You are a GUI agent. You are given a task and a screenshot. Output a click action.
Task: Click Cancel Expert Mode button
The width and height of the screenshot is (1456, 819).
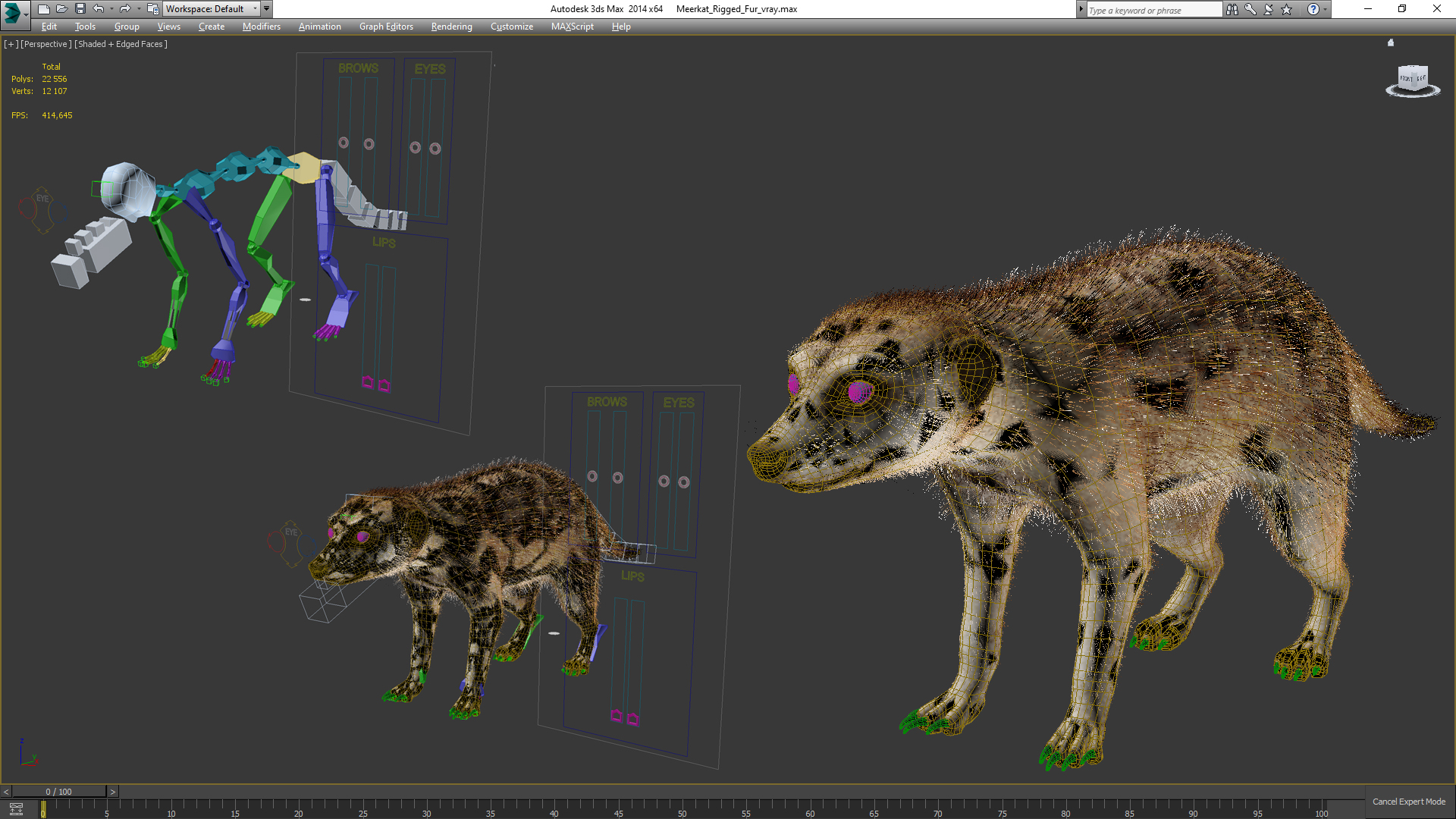1408,802
